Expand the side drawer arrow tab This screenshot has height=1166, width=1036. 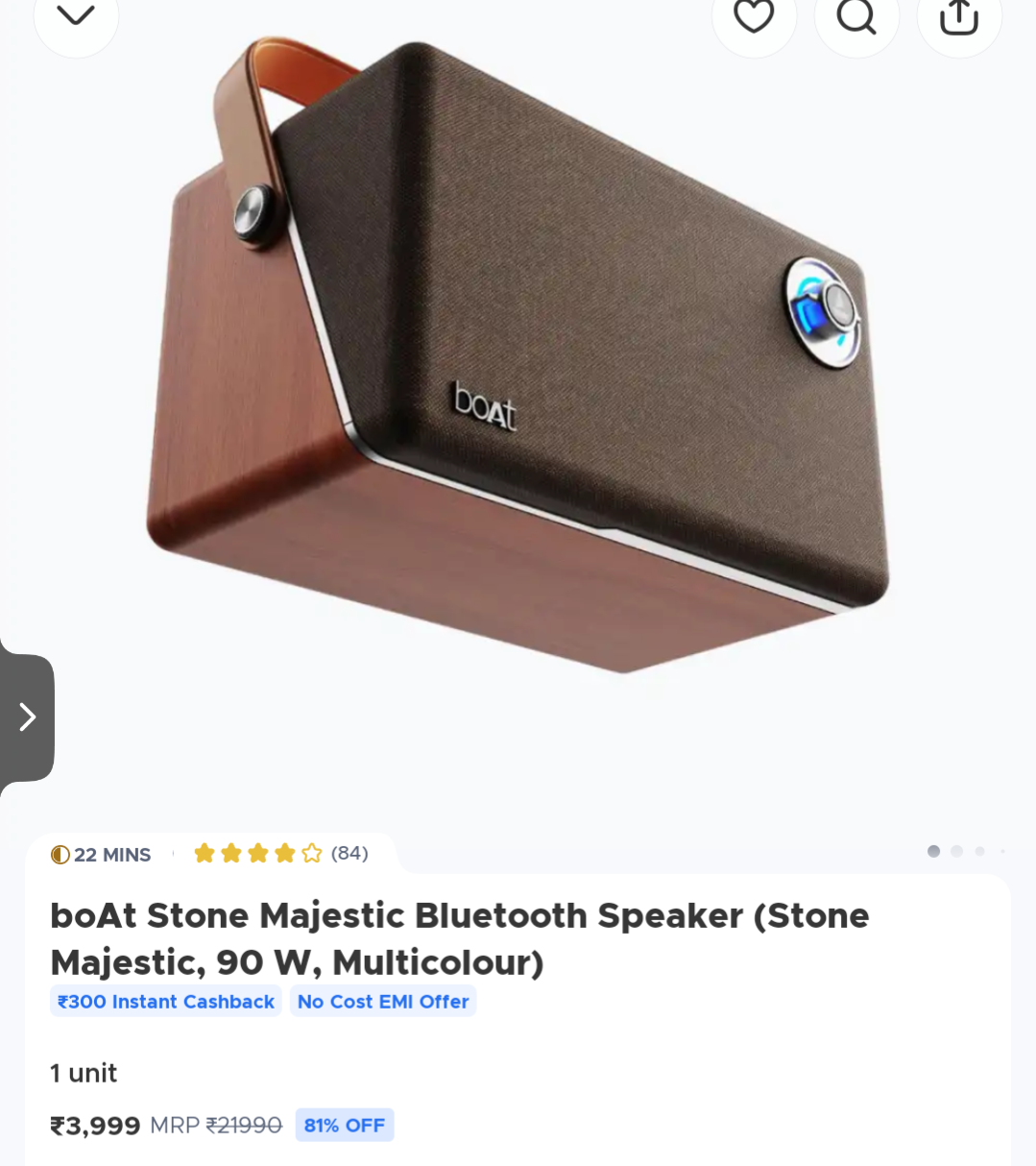pos(27,717)
